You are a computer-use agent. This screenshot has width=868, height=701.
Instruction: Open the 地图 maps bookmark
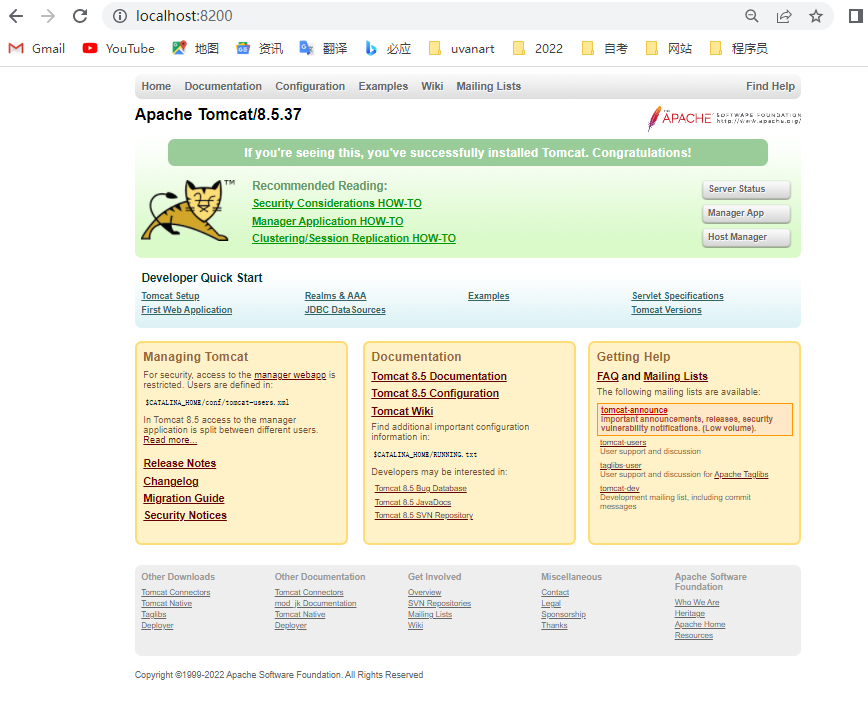pos(195,49)
